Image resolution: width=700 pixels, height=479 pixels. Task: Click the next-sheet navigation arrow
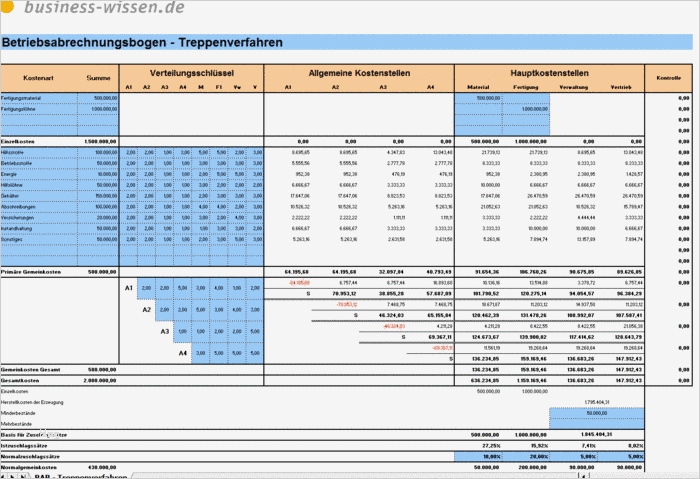click(13, 476)
